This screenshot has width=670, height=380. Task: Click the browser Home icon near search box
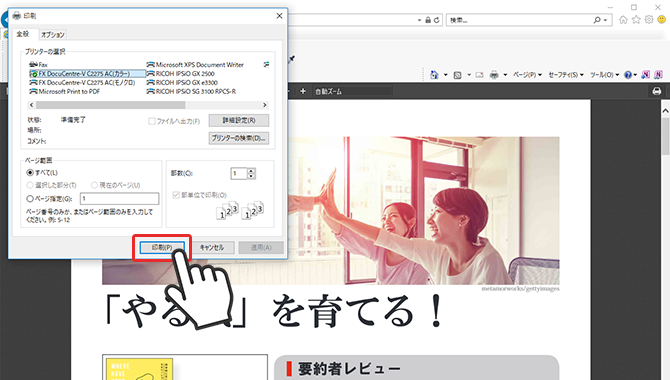623,20
